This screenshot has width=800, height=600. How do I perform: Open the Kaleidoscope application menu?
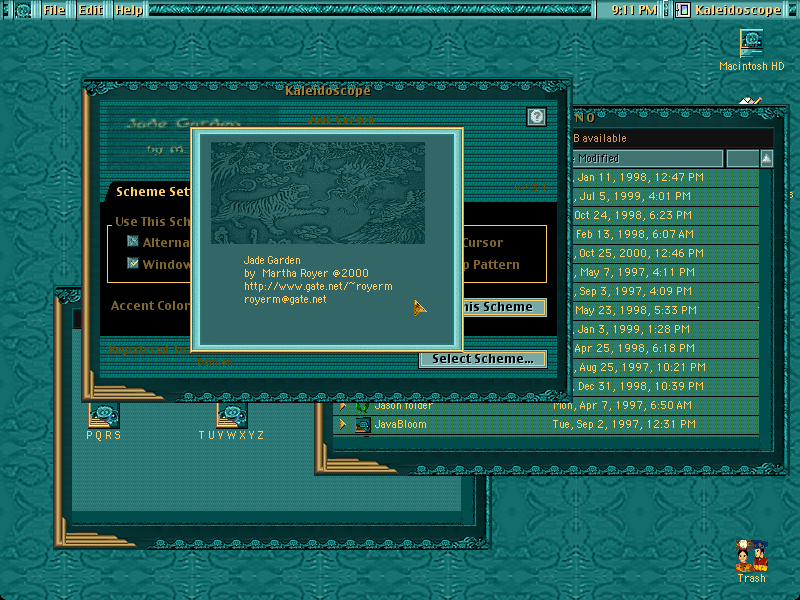point(729,10)
